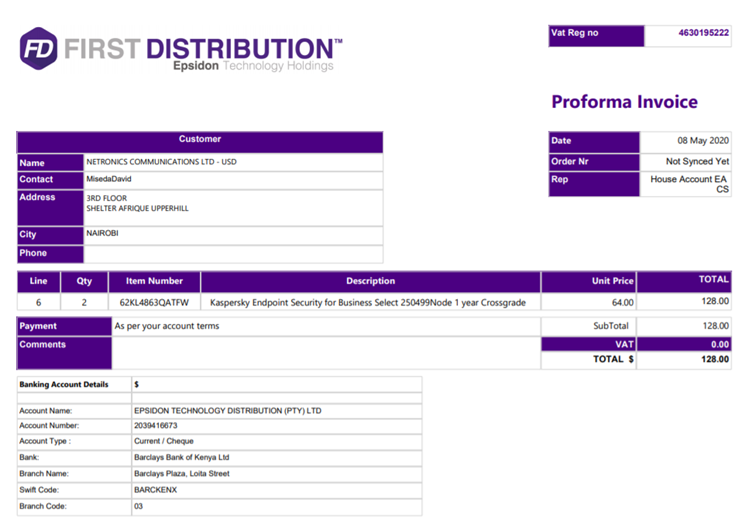Click the Kaspersky Endpoint Security description cell
Image resolution: width=752 pixels, height=524 pixels.
click(x=370, y=302)
